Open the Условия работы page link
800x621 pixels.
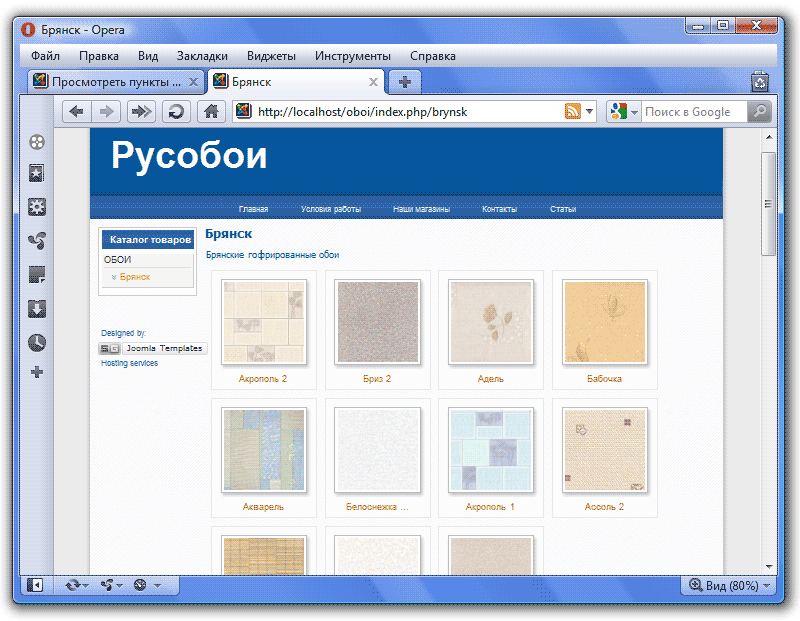coord(330,209)
